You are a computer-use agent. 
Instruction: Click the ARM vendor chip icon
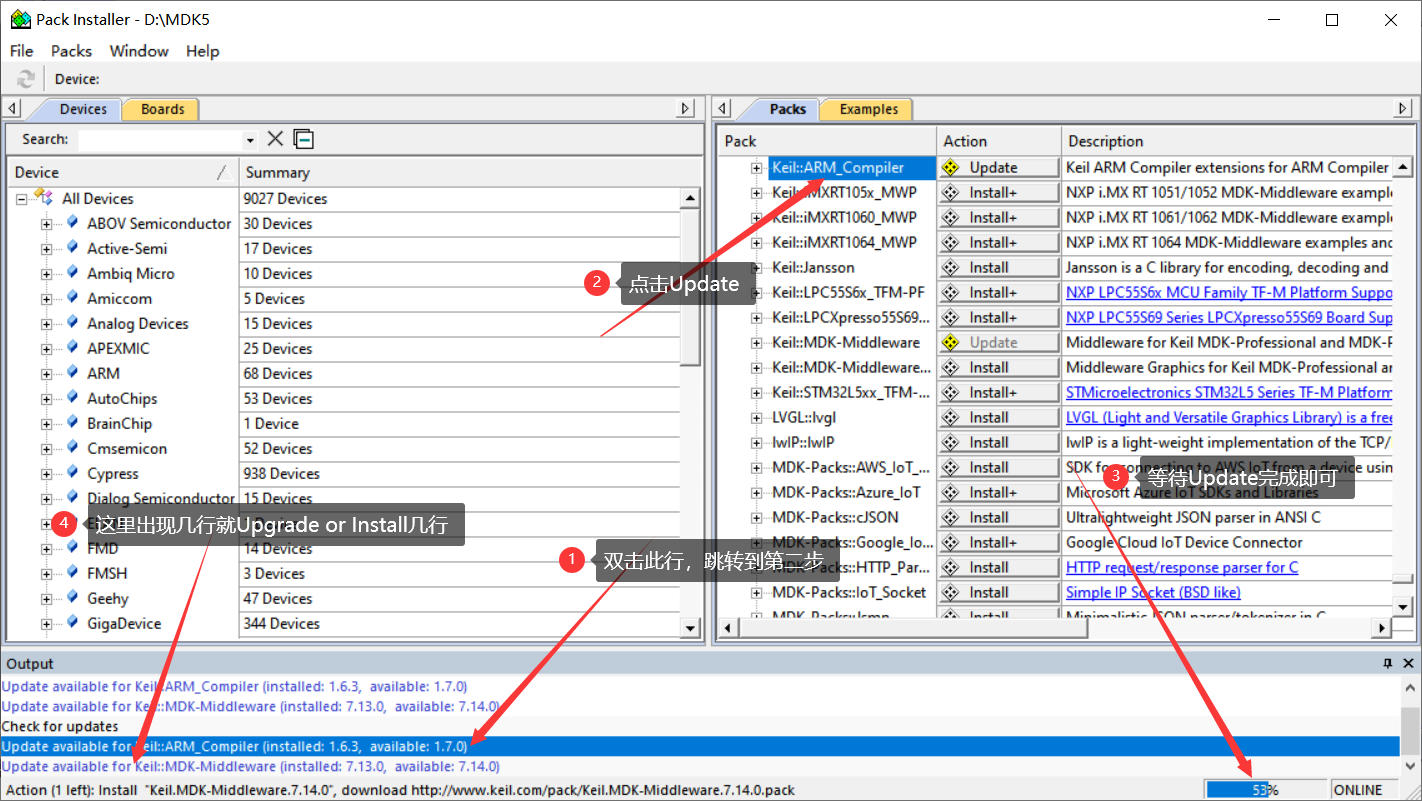click(72, 372)
